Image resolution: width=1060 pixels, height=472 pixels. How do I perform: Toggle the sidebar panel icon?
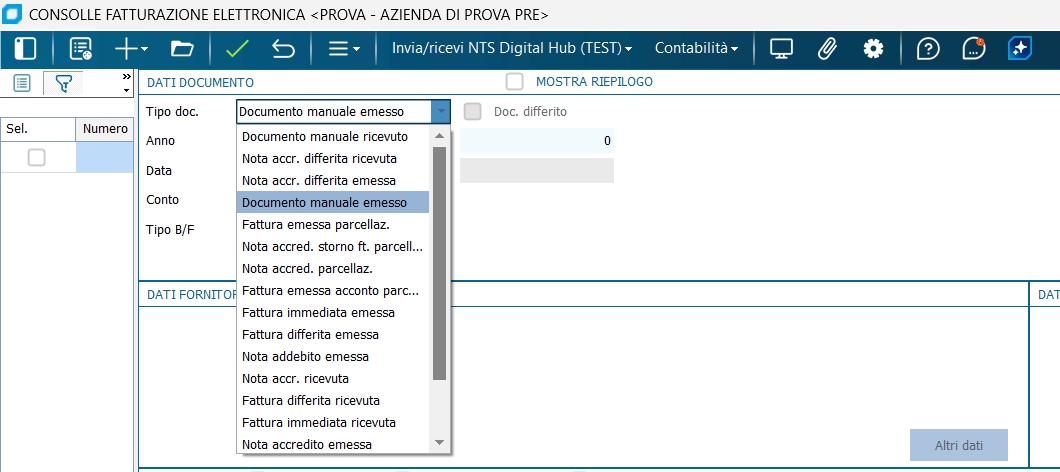click(26, 48)
